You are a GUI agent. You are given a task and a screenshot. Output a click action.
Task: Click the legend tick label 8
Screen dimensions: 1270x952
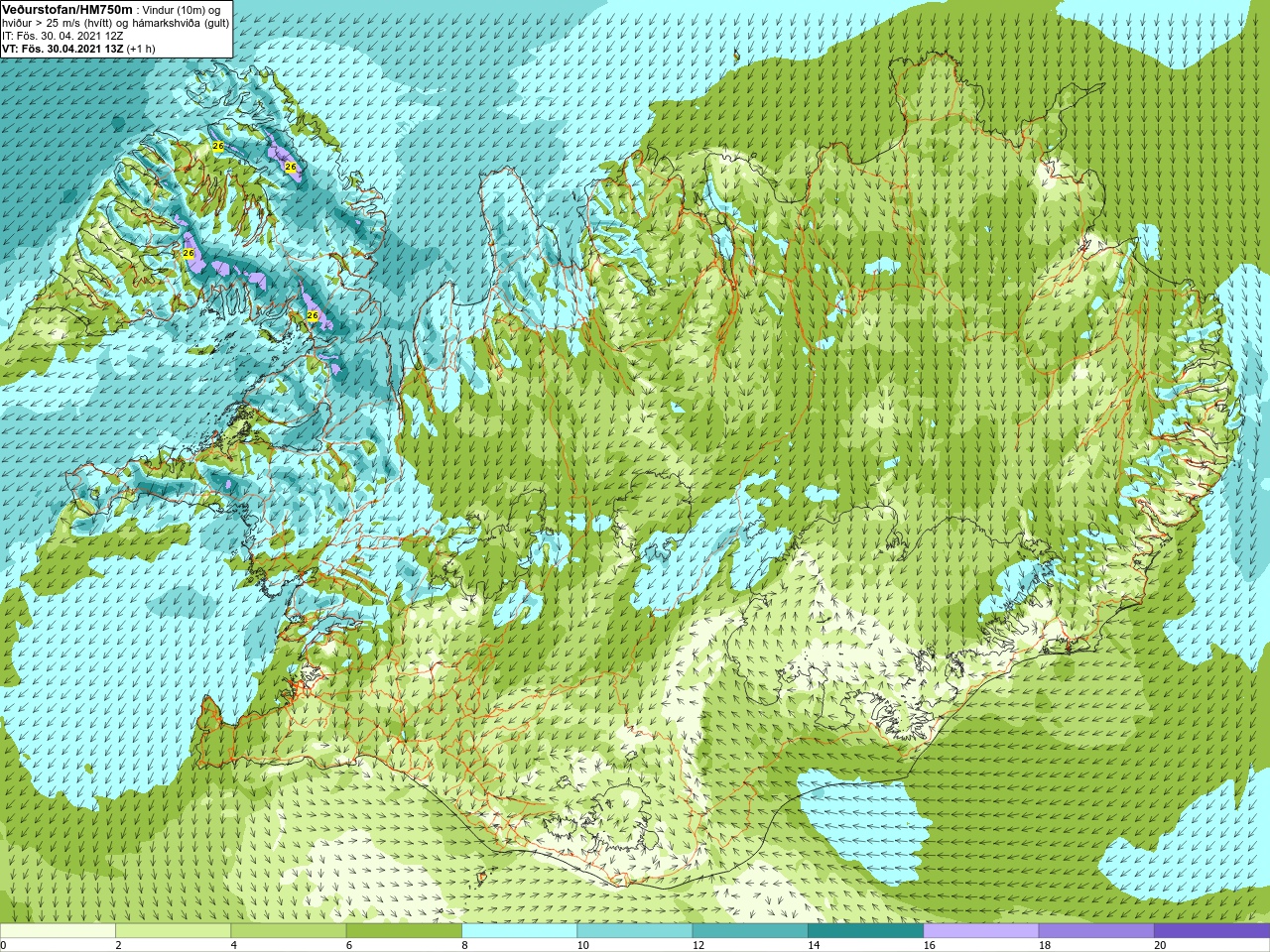point(464,945)
